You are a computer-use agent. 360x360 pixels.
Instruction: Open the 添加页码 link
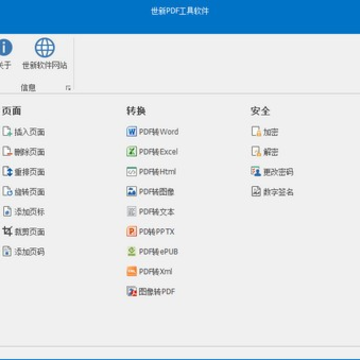[29, 252]
